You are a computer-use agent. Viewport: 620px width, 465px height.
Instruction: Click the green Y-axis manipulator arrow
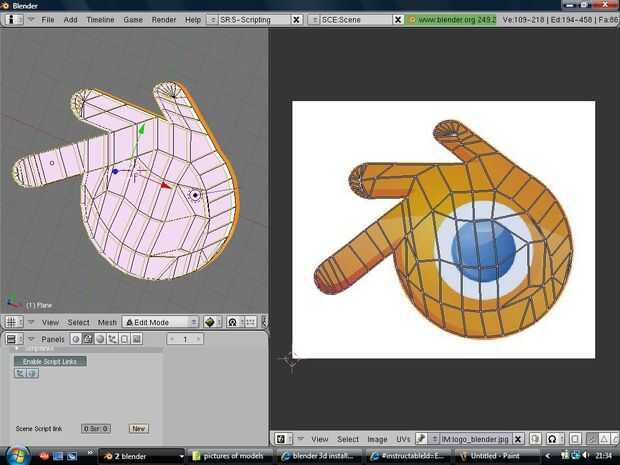(142, 129)
